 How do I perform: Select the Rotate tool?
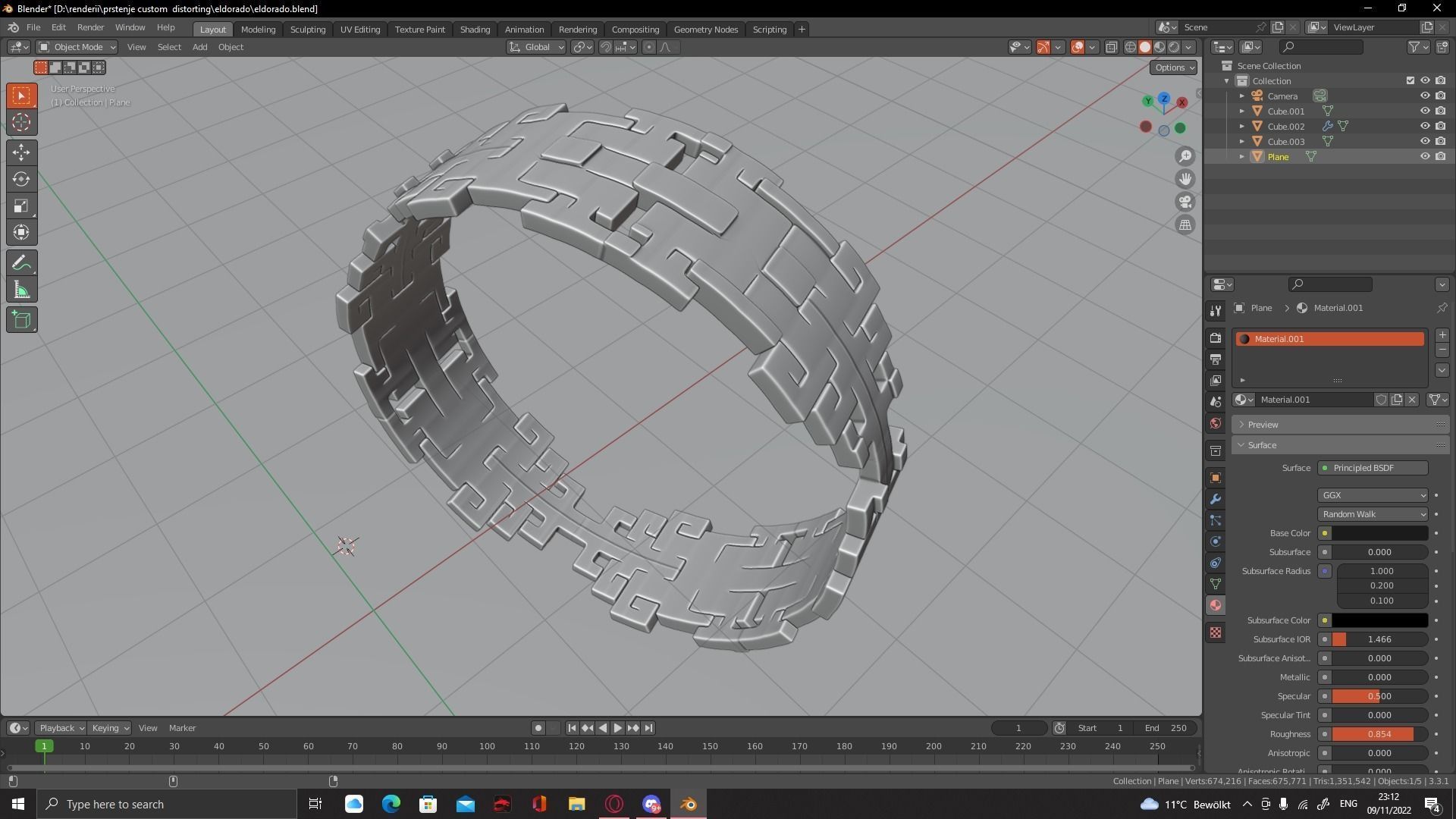pos(21,179)
